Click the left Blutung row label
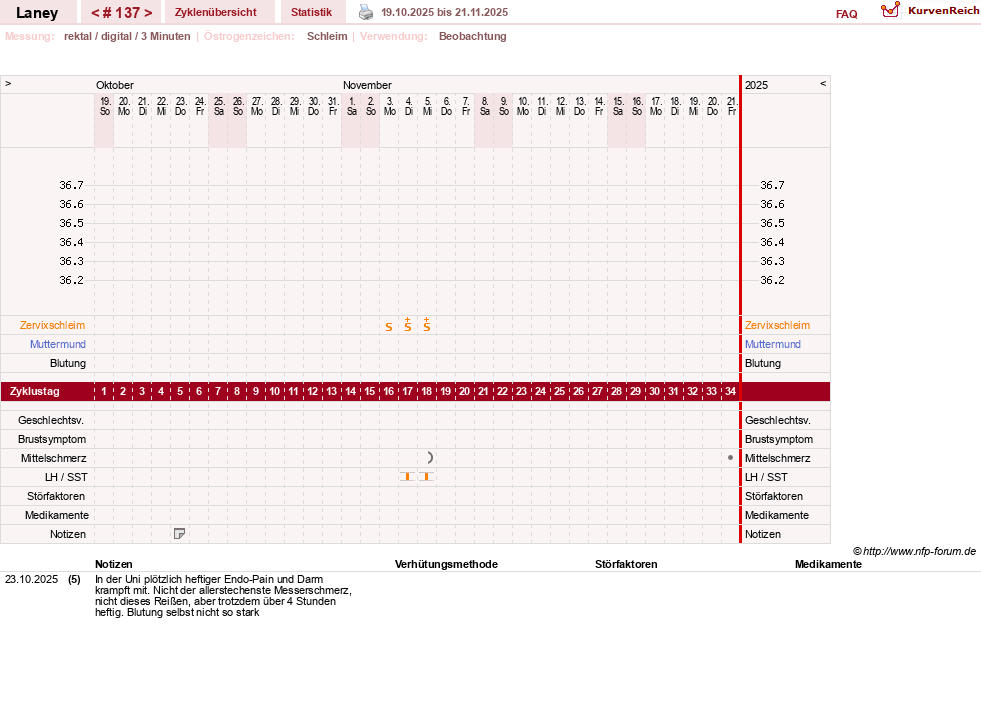Viewport: 981px width, 726px height. tap(68, 363)
